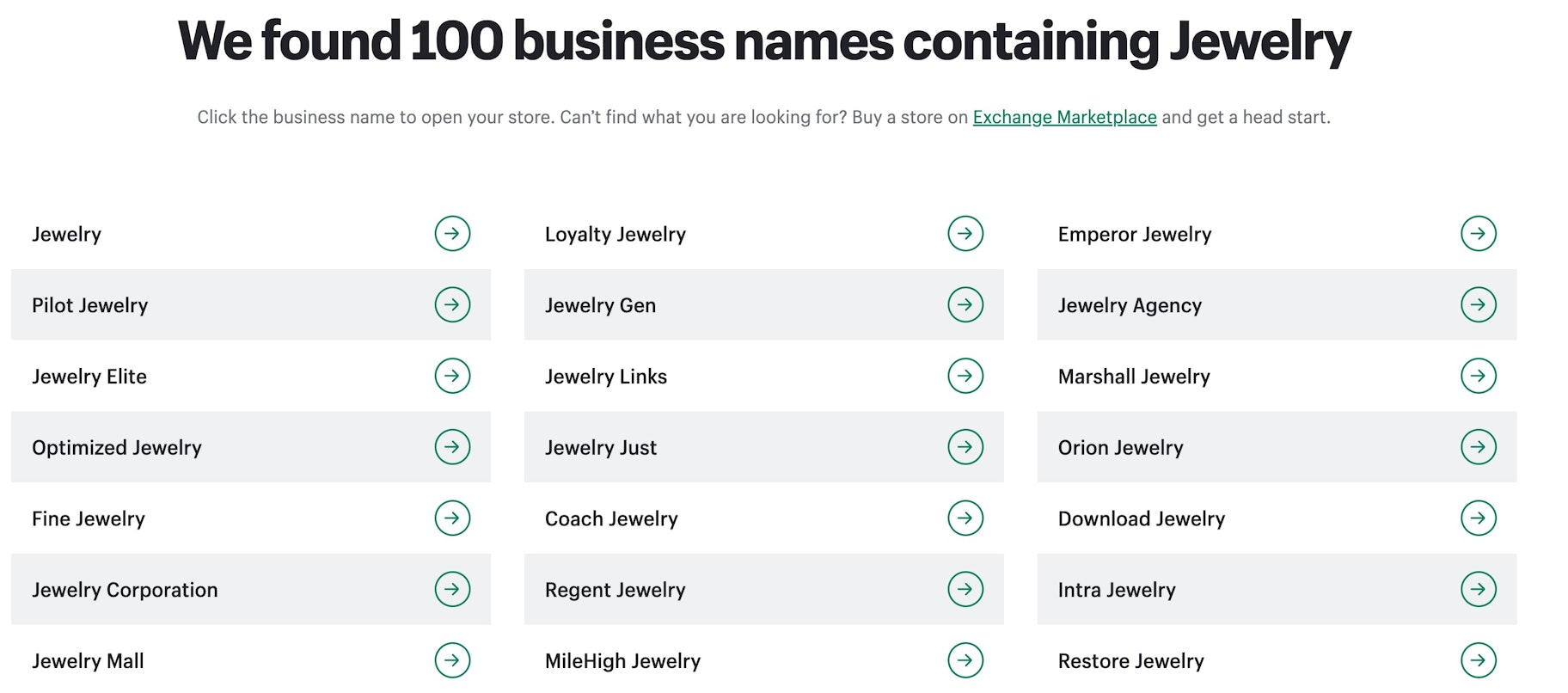The height and width of the screenshot is (693, 1568).
Task: Select the Jewelry Agency business name
Action: (1130, 305)
